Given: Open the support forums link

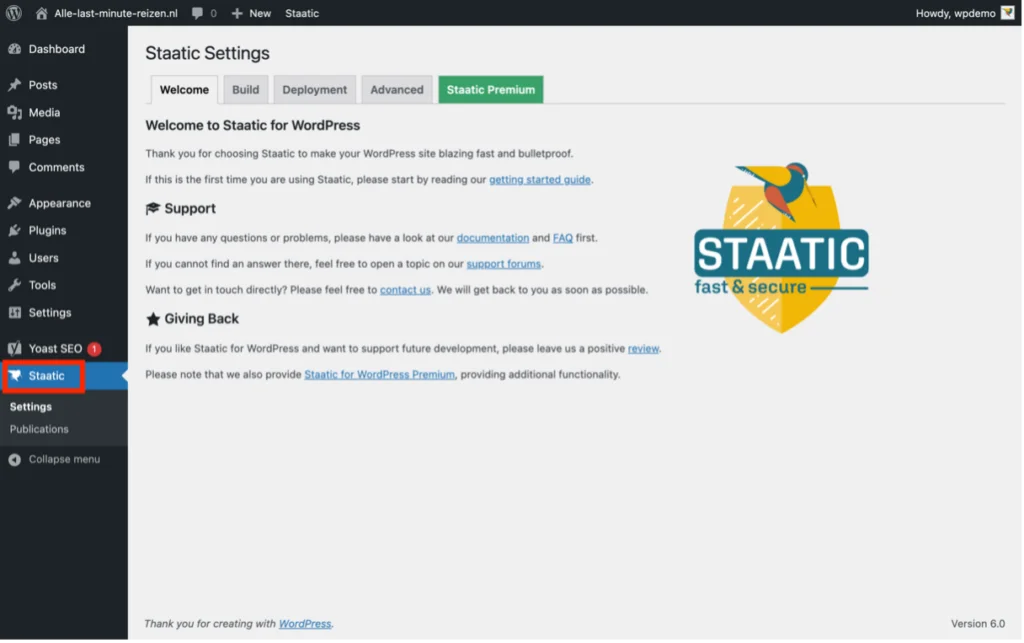Looking at the screenshot, I should point(504,264).
